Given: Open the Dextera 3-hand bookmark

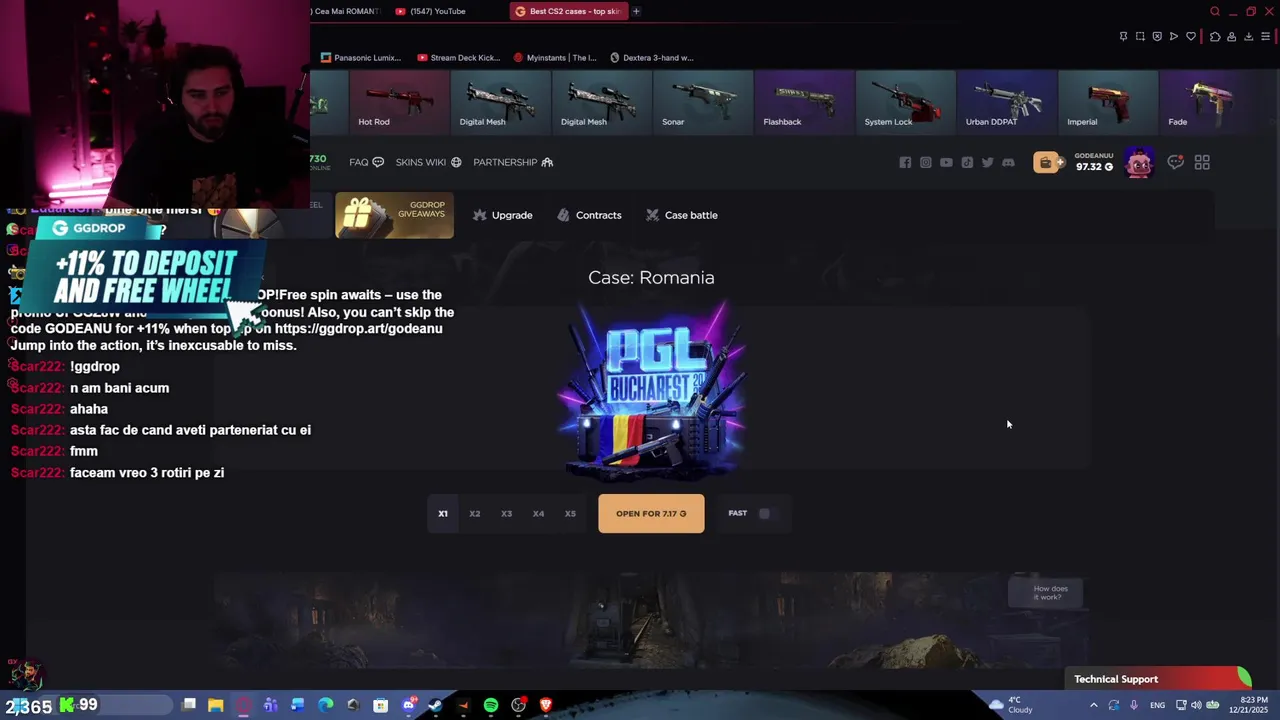Looking at the screenshot, I should click(x=652, y=58).
